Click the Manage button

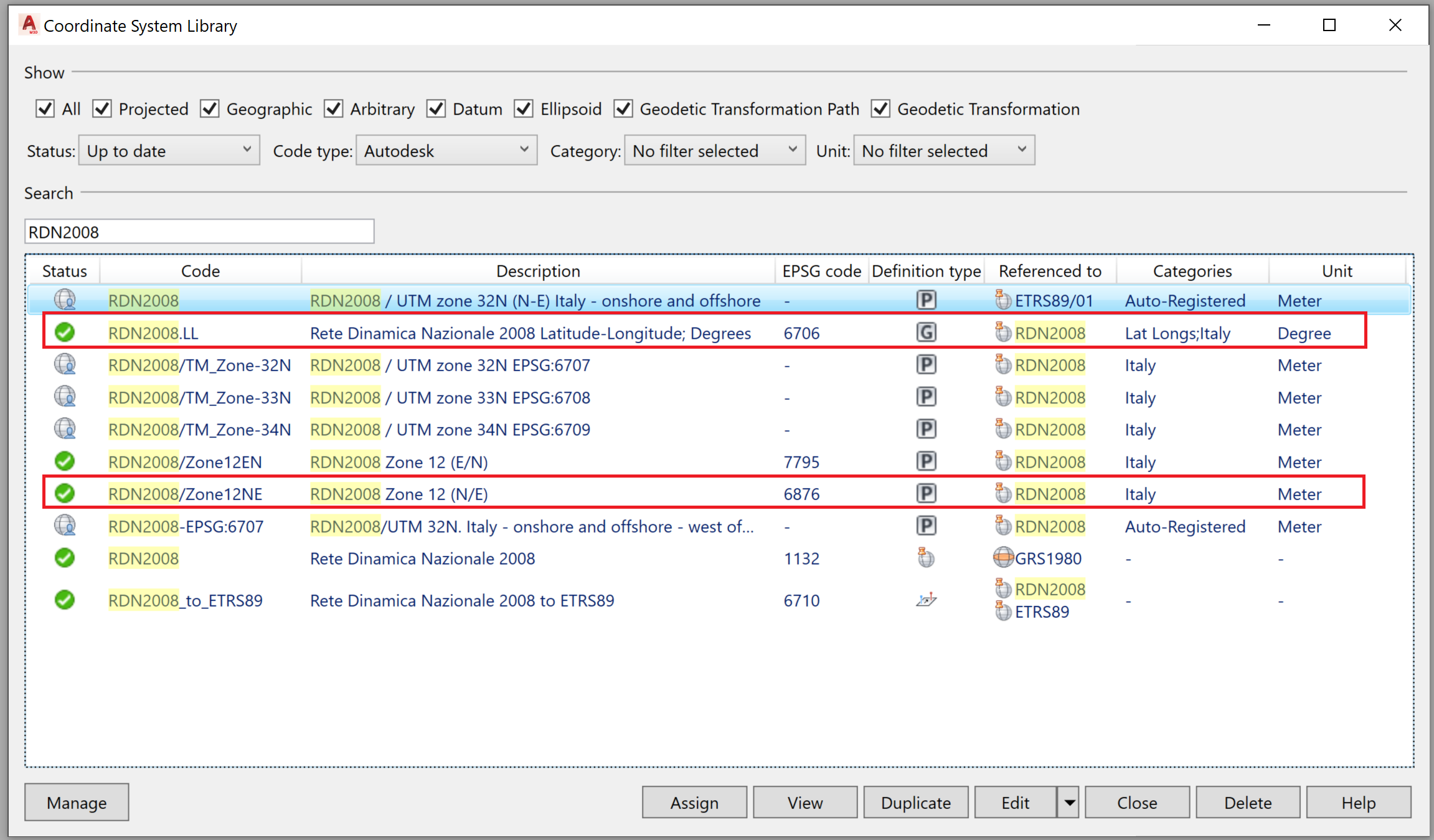(x=77, y=802)
